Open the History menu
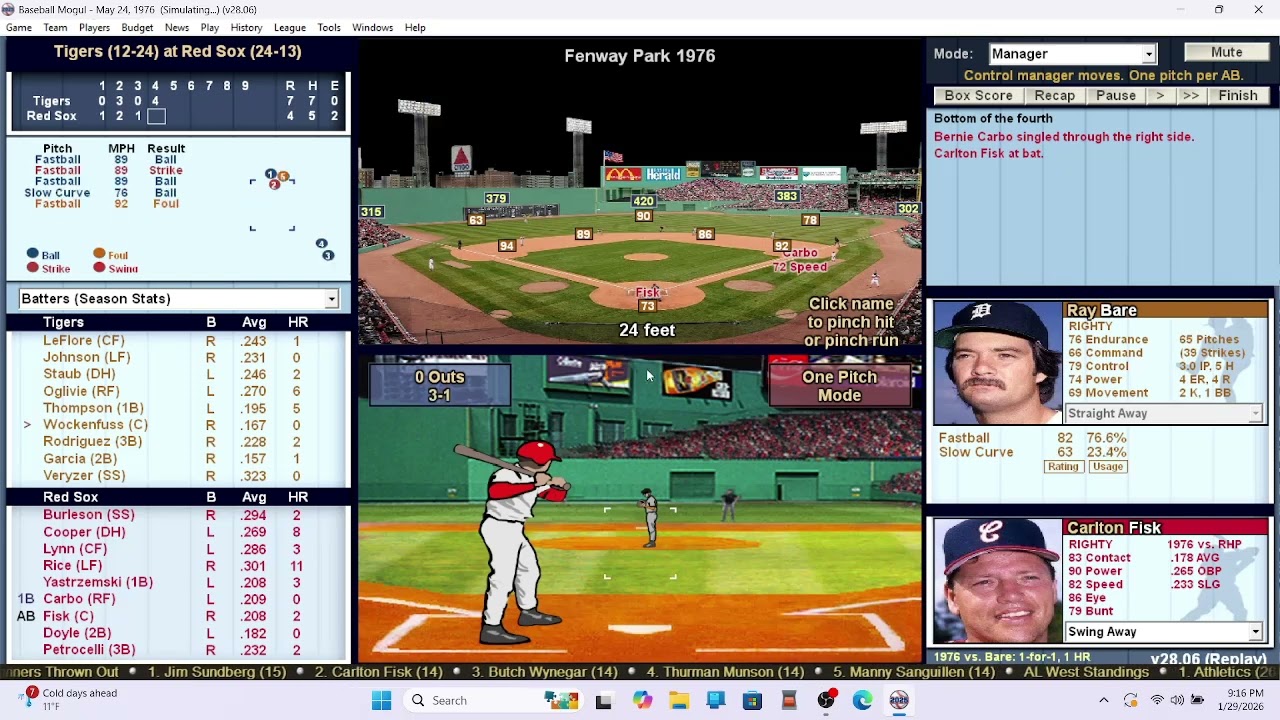 click(246, 27)
